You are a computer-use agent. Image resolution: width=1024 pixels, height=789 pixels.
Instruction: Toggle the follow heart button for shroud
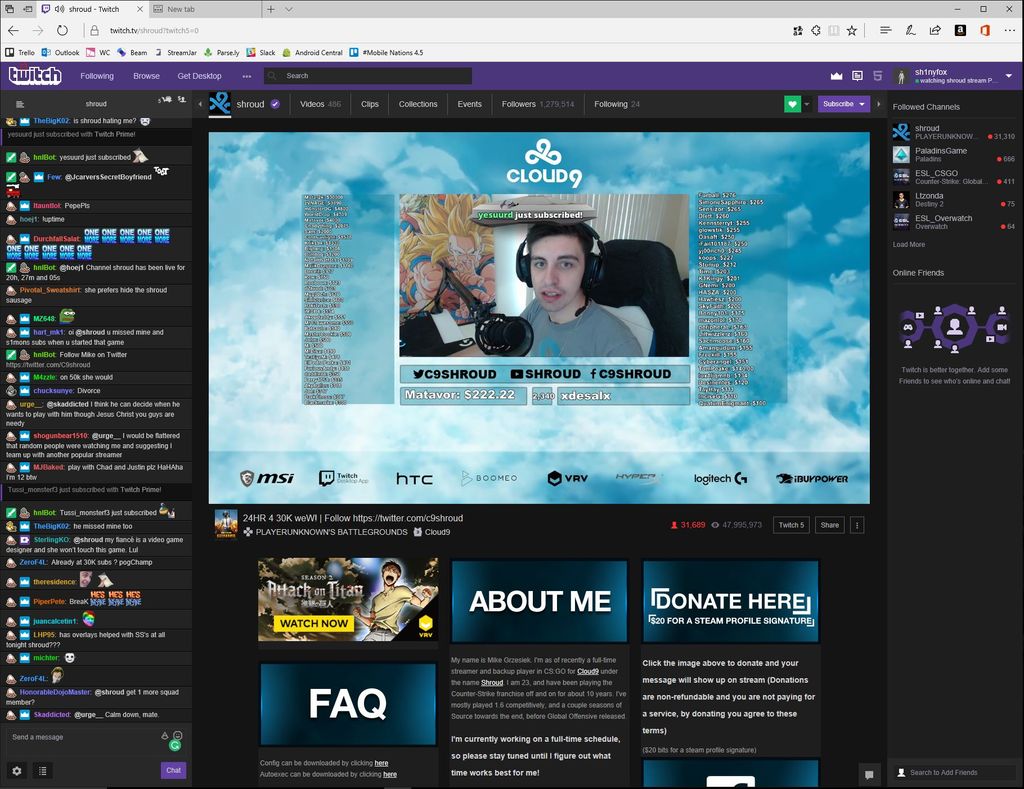792,103
